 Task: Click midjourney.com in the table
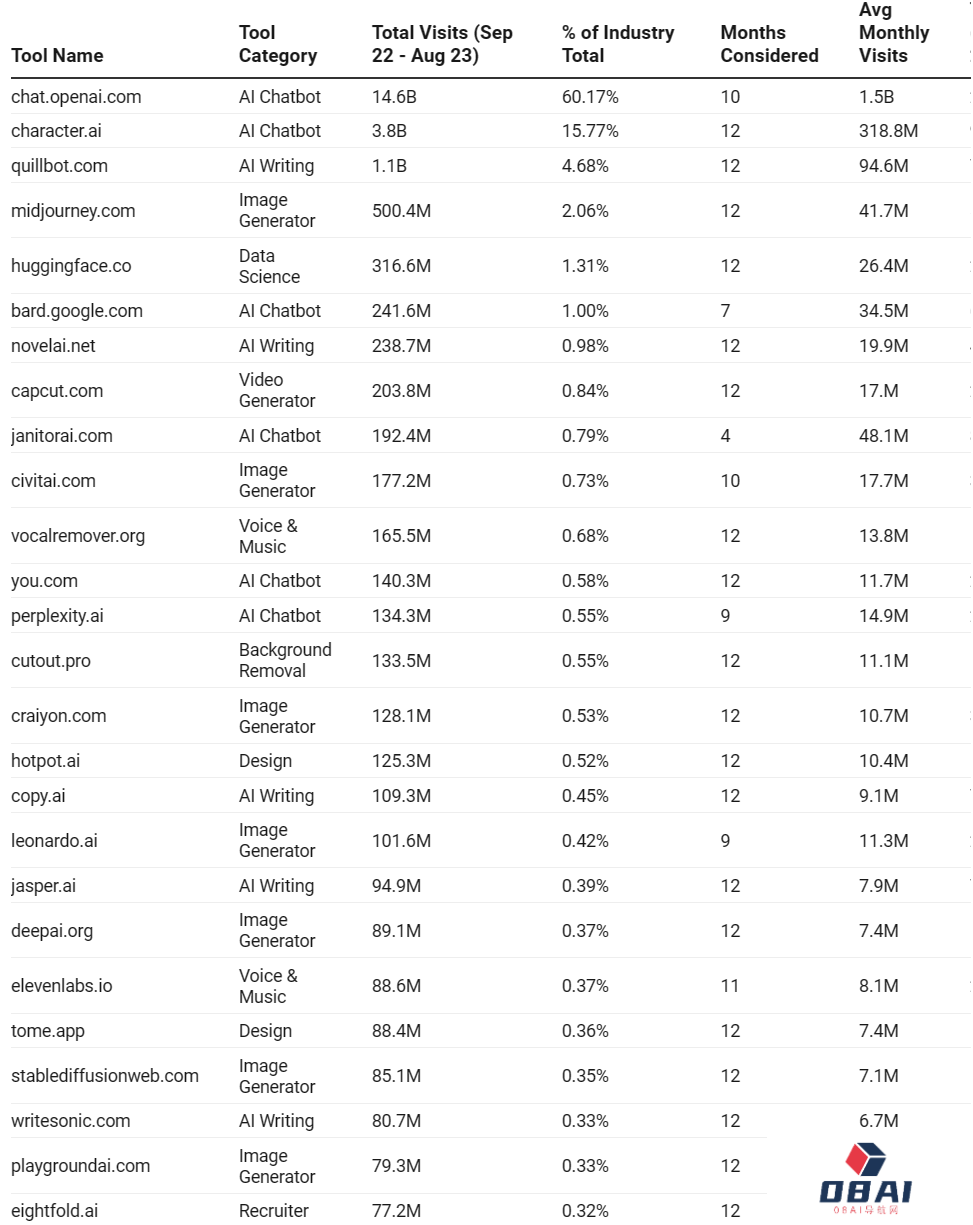(x=73, y=211)
